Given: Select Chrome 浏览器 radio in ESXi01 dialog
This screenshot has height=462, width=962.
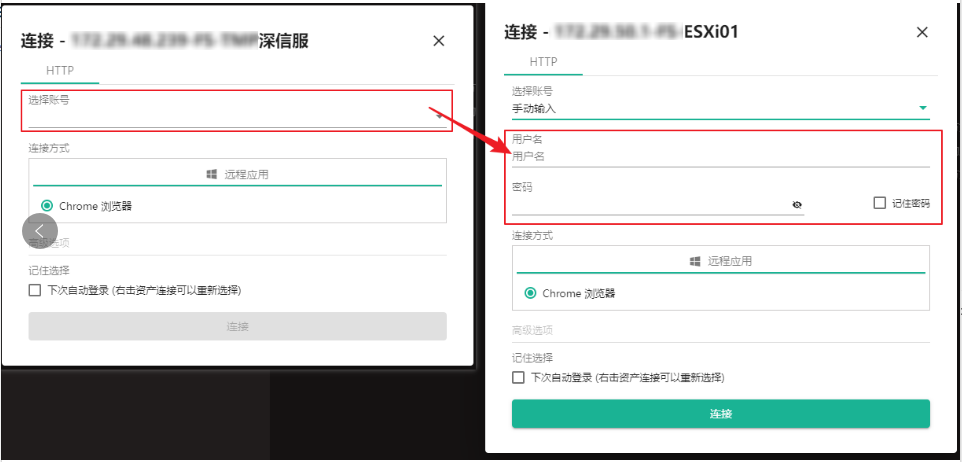Looking at the screenshot, I should [530, 293].
